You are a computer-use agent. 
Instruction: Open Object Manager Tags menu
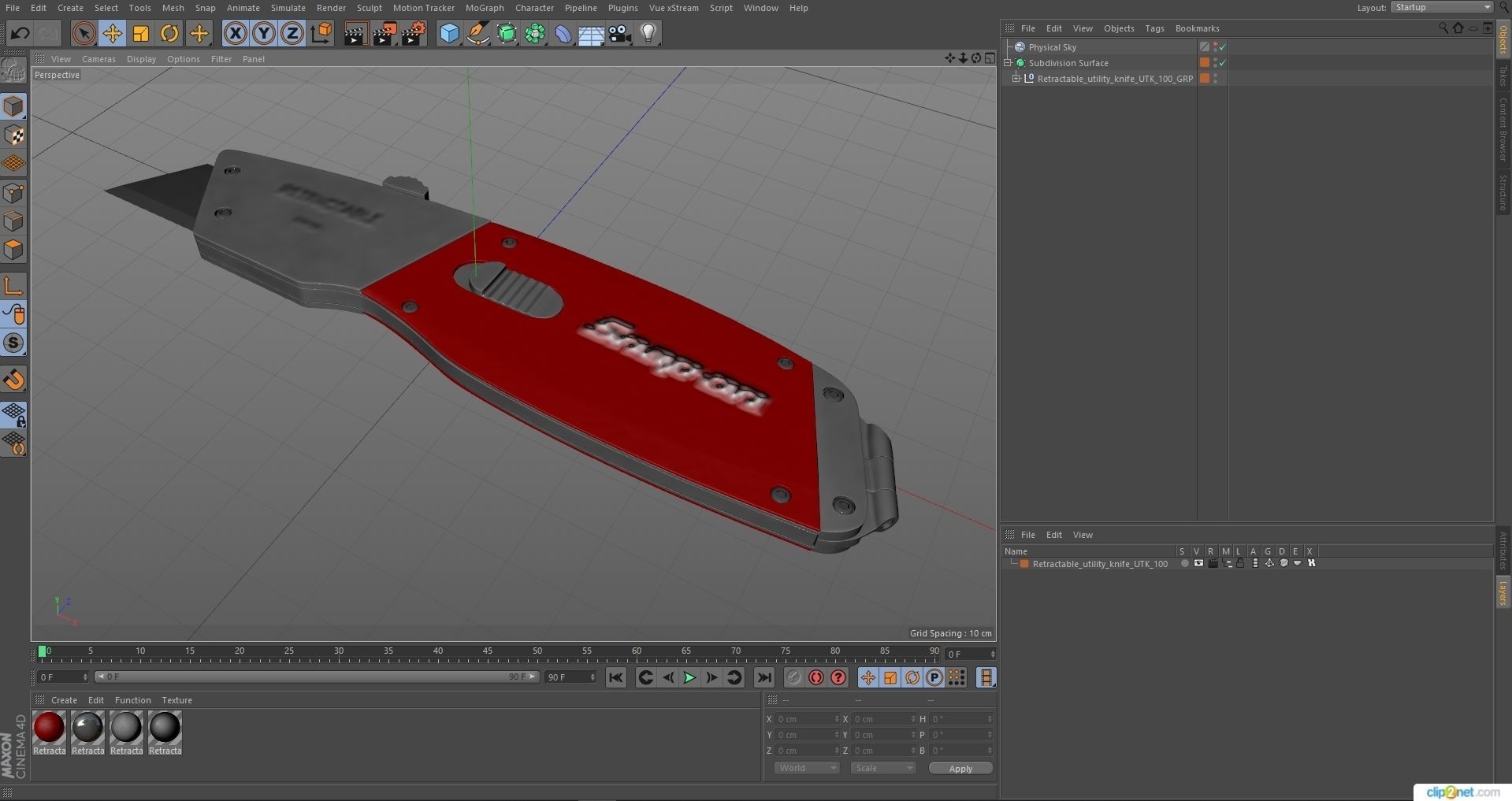1154,28
